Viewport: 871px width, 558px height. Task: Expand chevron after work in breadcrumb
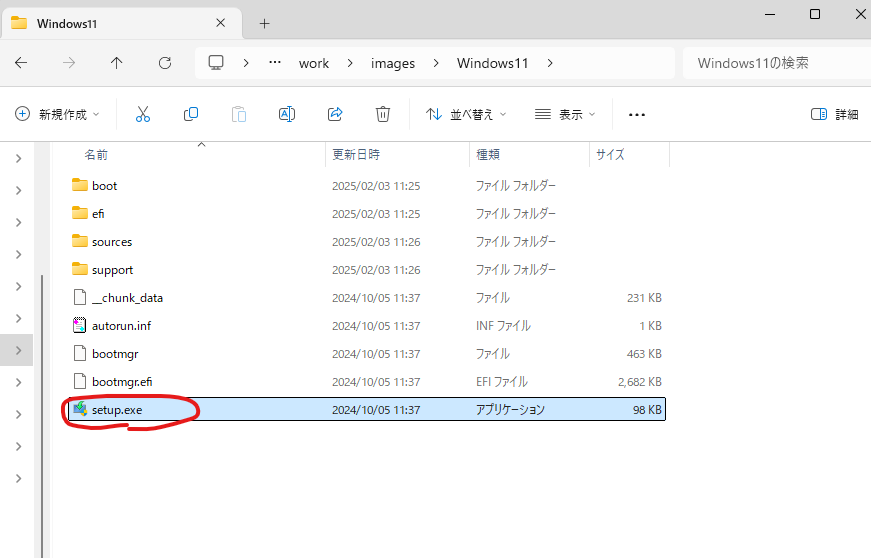pos(350,63)
